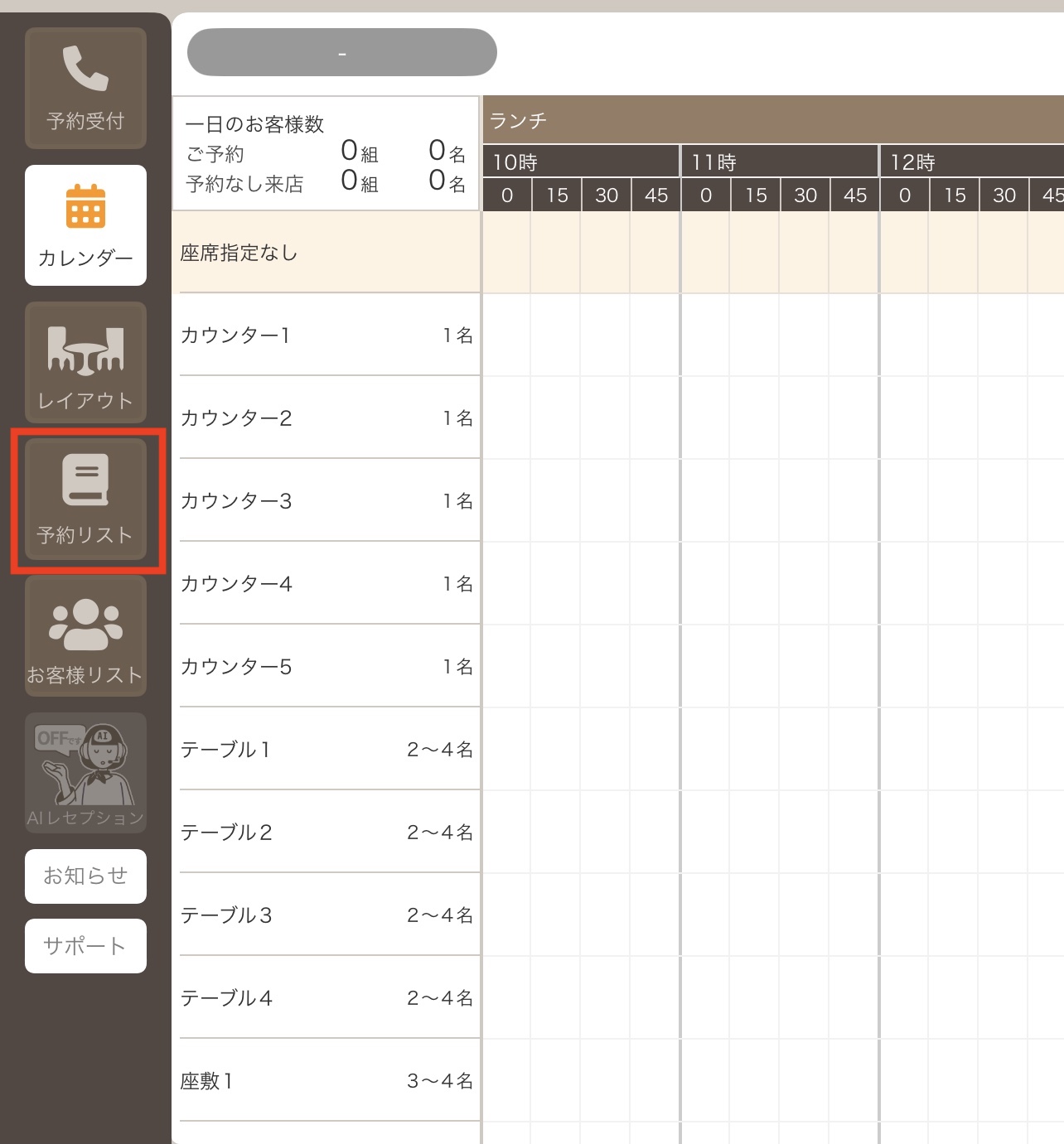This screenshot has height=1144, width=1064.
Task: Click the 10時 hour header
Action: click(581, 162)
